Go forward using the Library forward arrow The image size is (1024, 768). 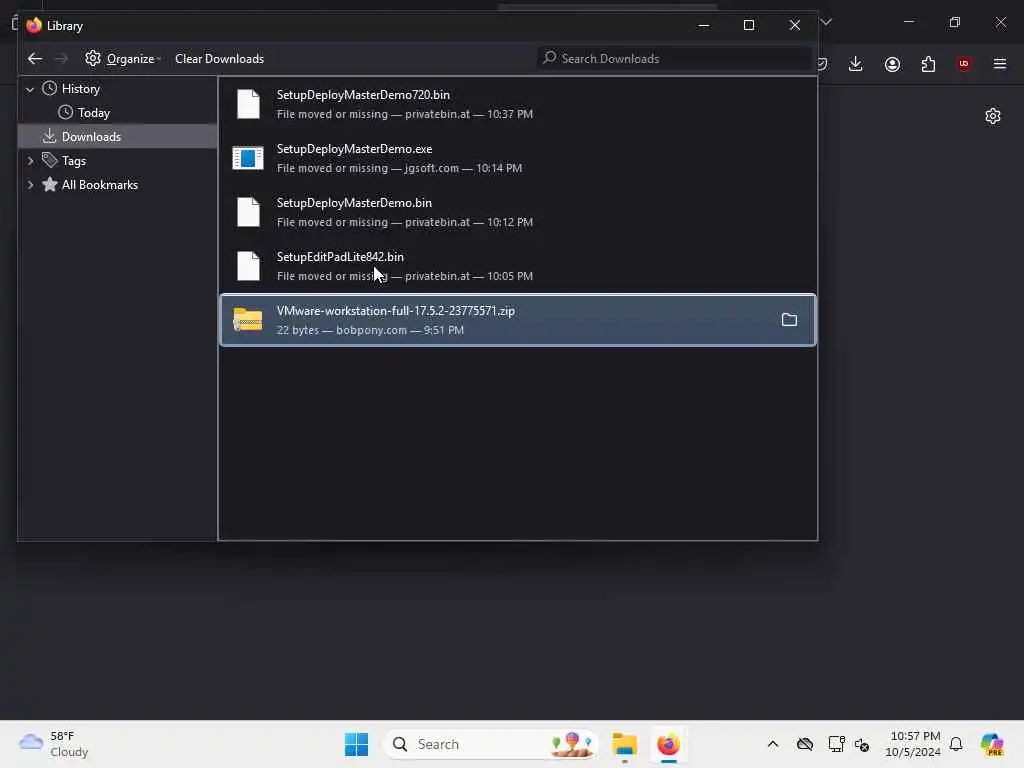pos(61,59)
